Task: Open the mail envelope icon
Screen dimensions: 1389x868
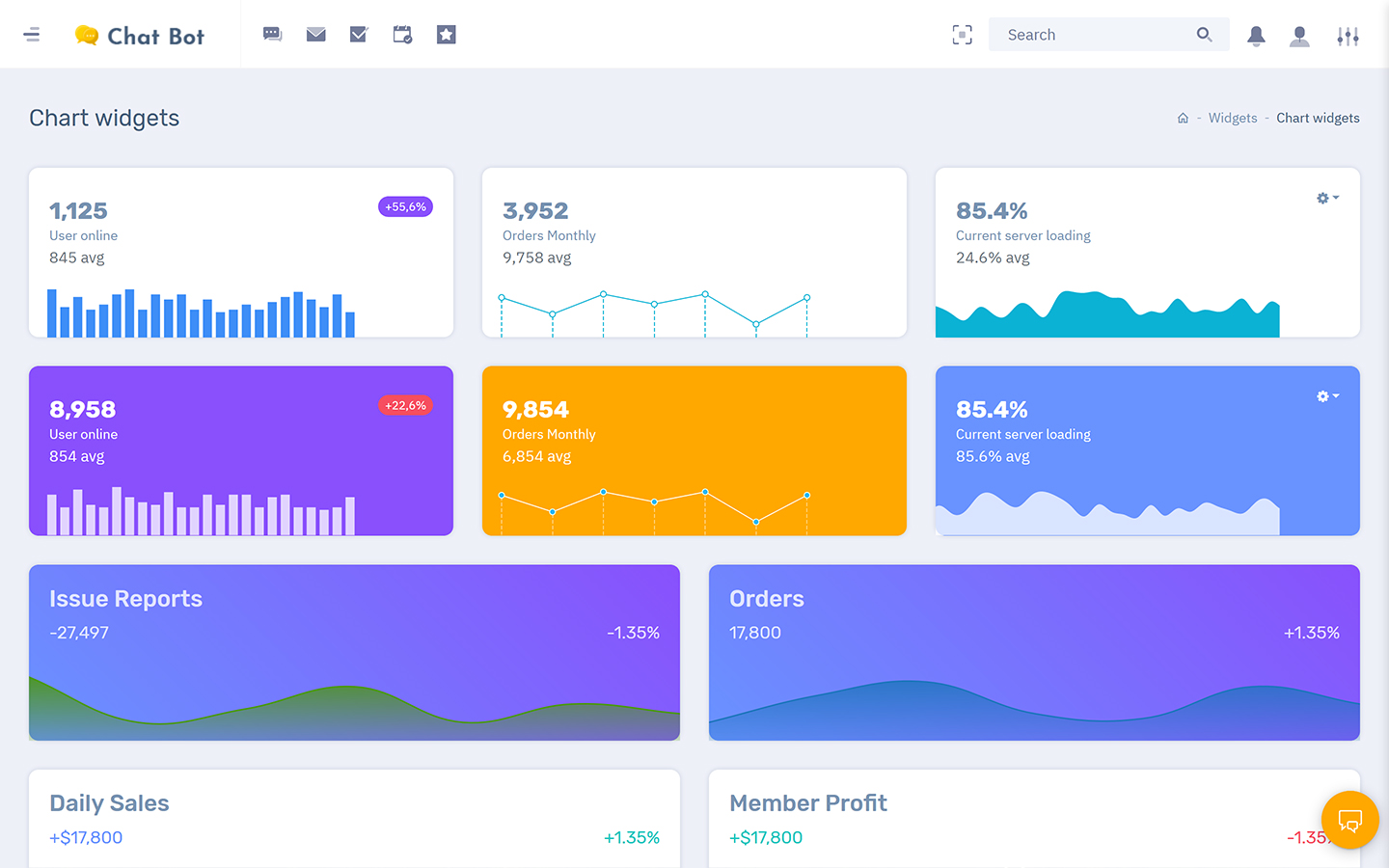Action: click(x=315, y=35)
